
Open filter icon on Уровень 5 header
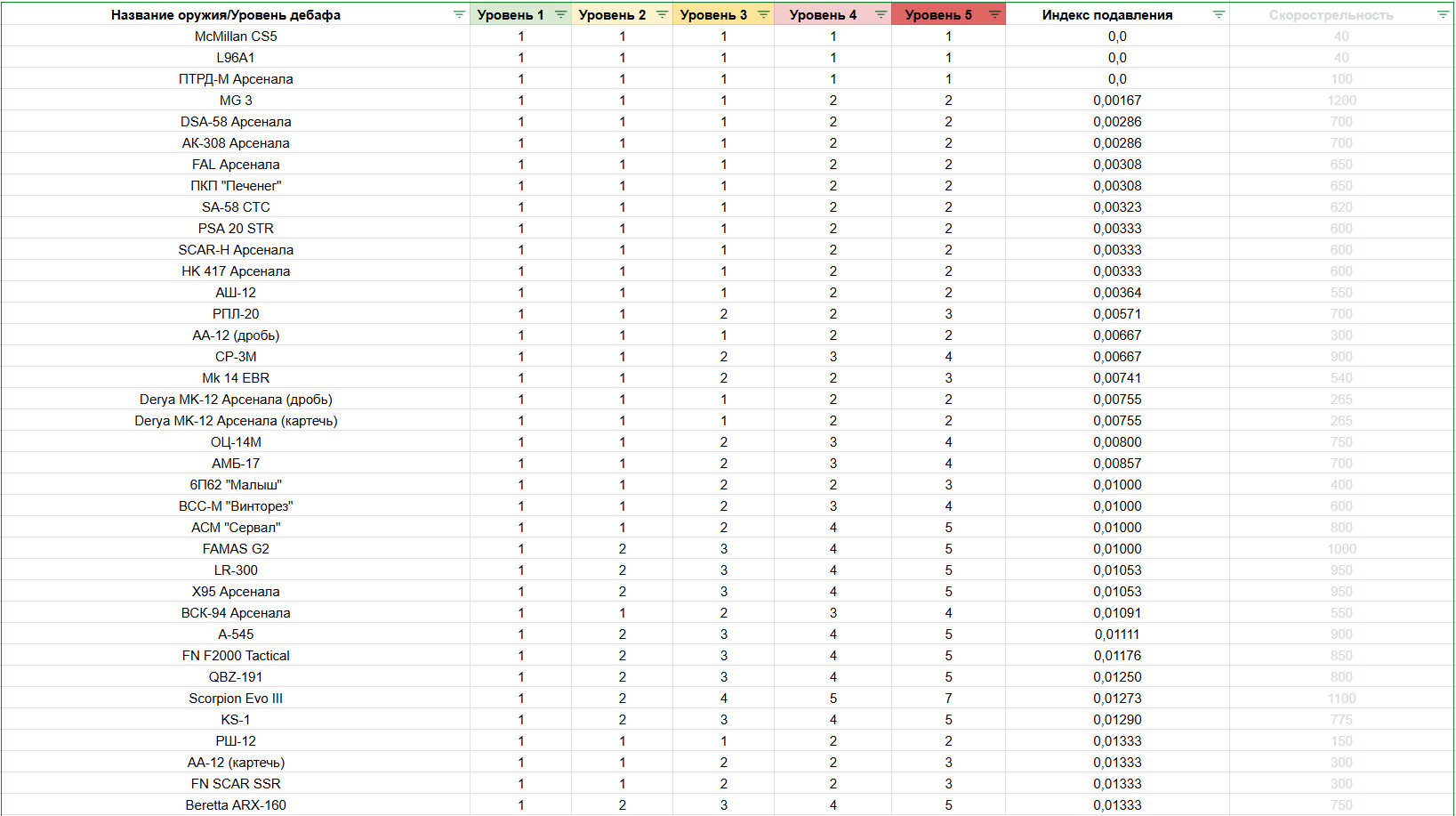click(x=994, y=14)
